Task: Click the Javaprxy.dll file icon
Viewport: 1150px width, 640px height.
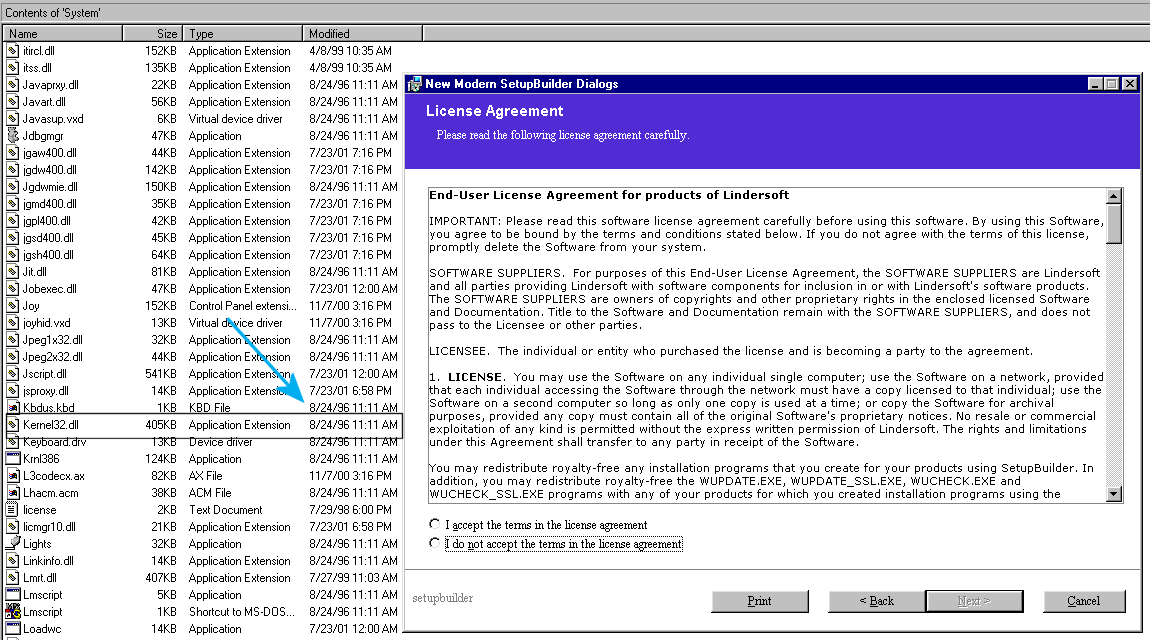Action: [x=12, y=84]
